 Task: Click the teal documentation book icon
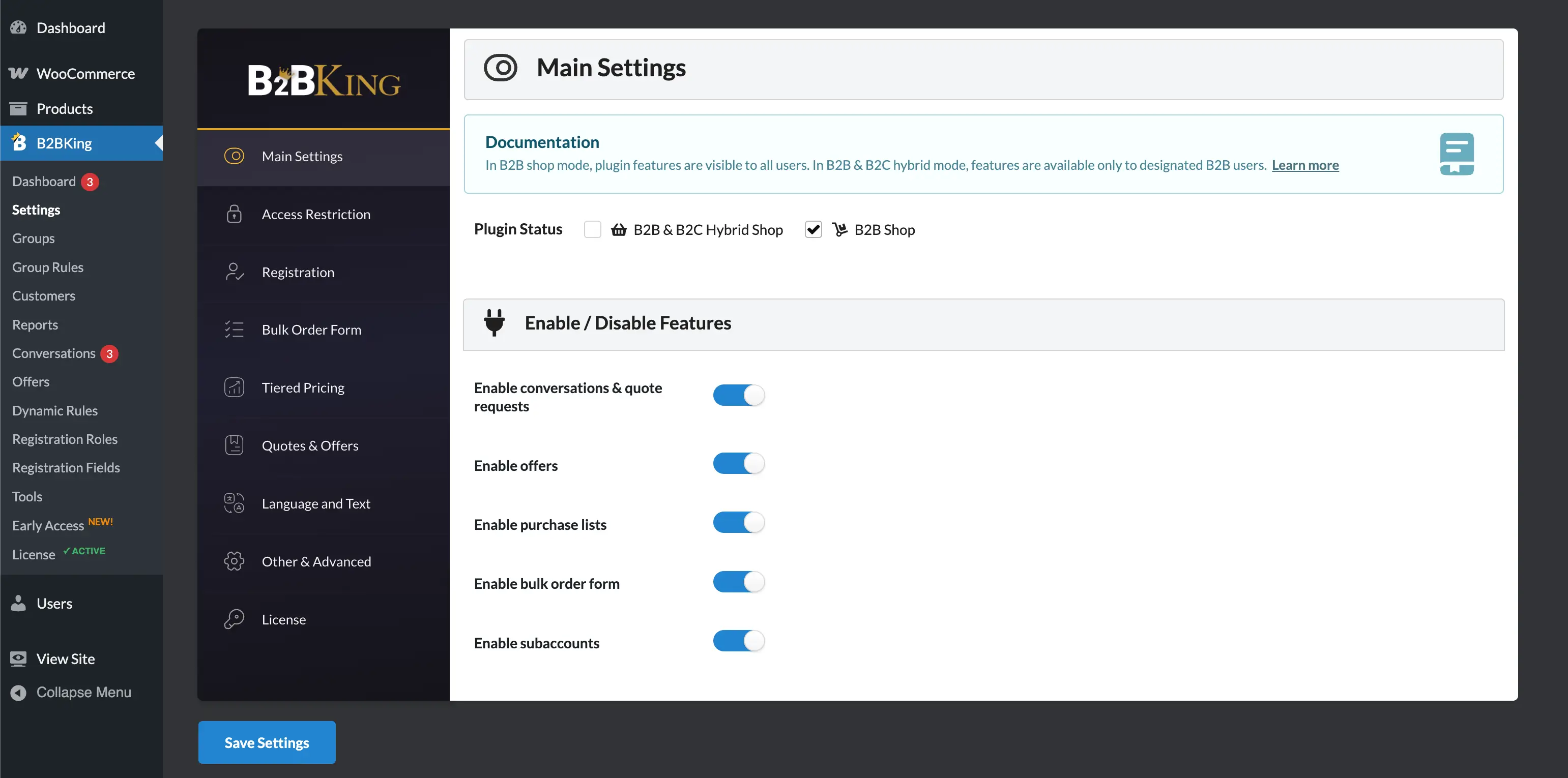tap(1456, 154)
